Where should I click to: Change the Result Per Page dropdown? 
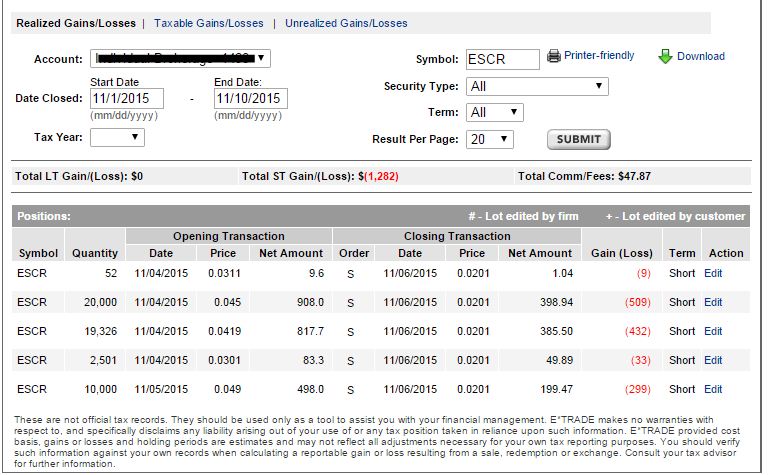(x=489, y=140)
